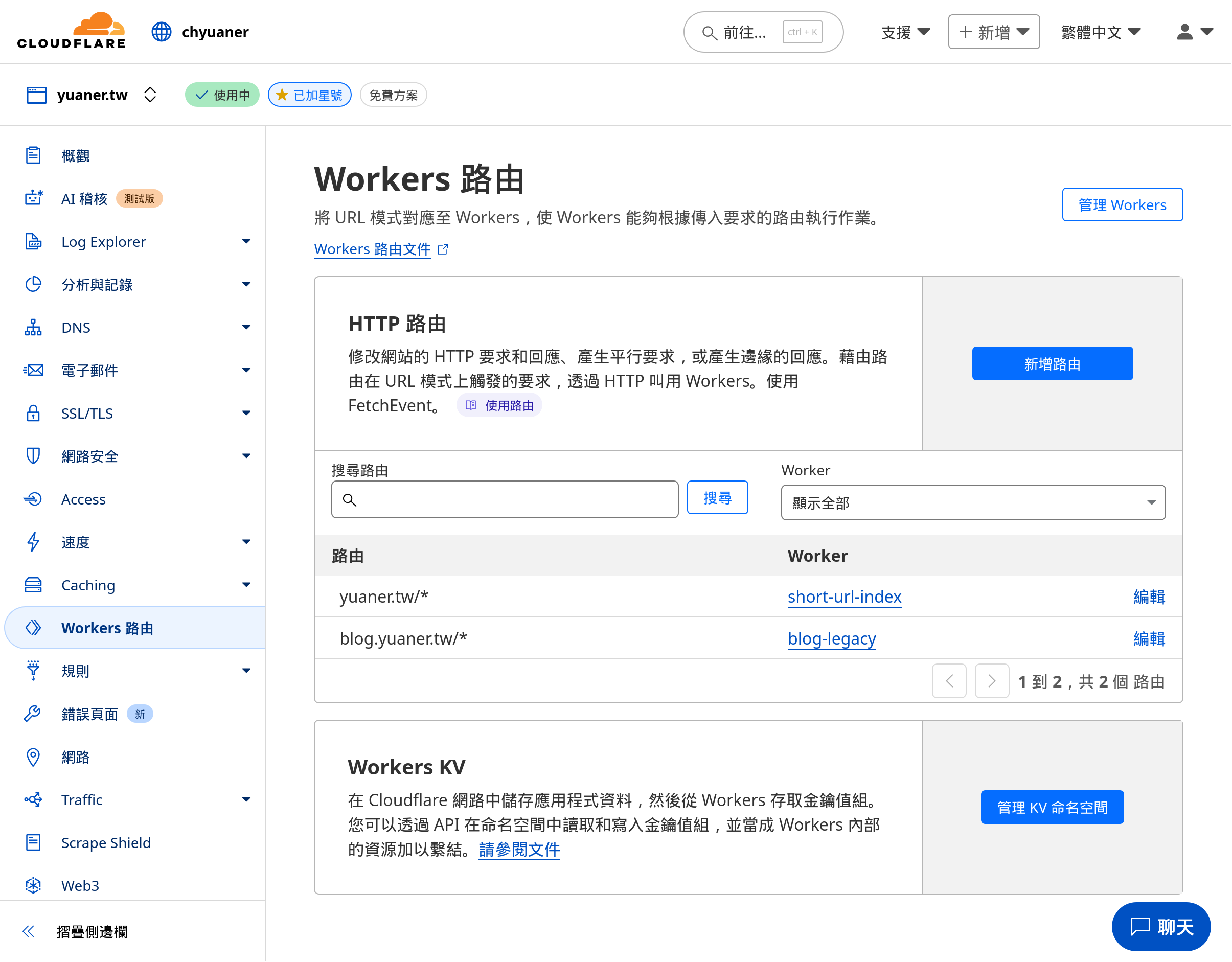Open the 繁體中文 language dropdown
This screenshot has height=962, width=1232.
pos(1101,32)
